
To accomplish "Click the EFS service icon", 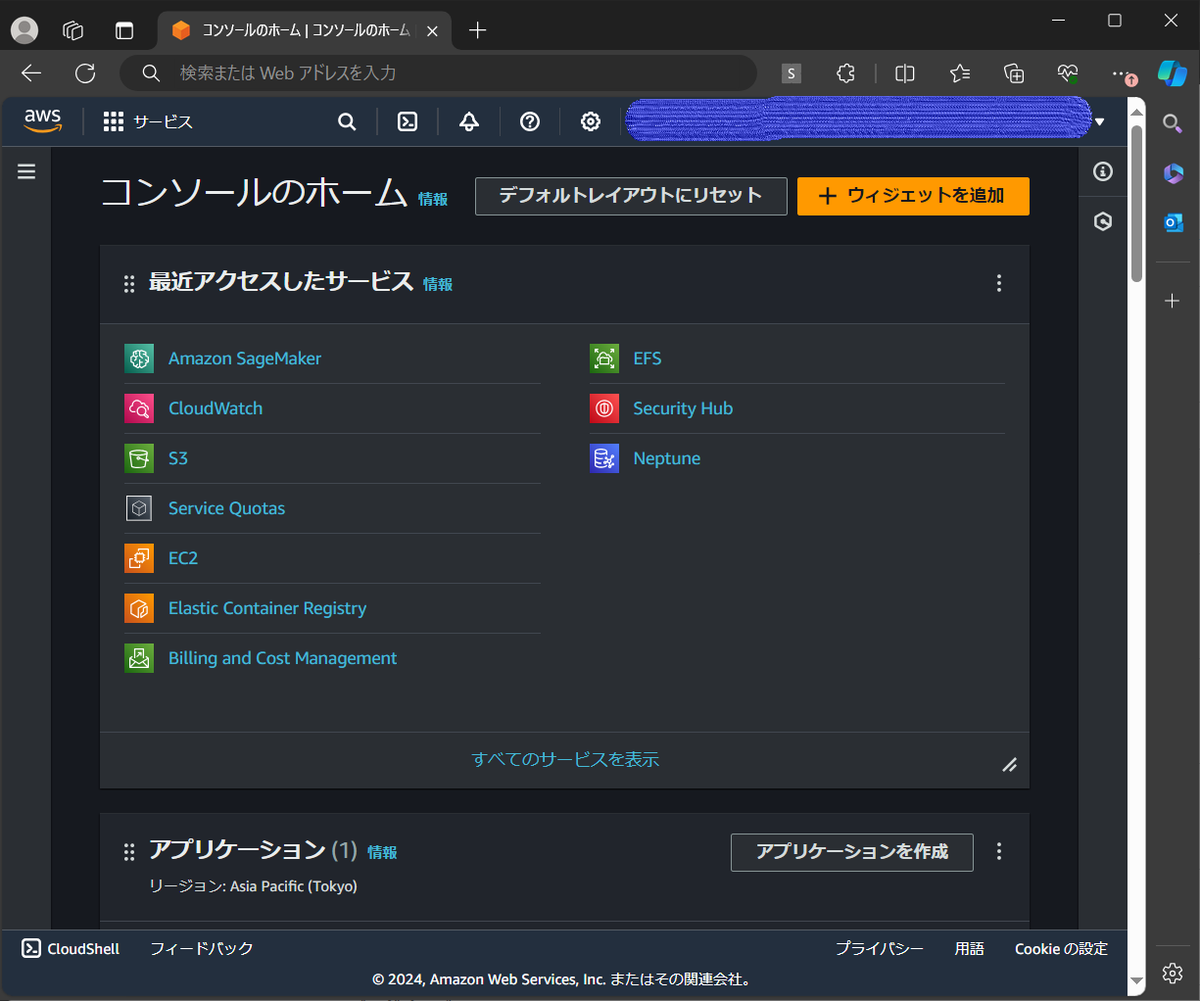I will pyautogui.click(x=604, y=358).
